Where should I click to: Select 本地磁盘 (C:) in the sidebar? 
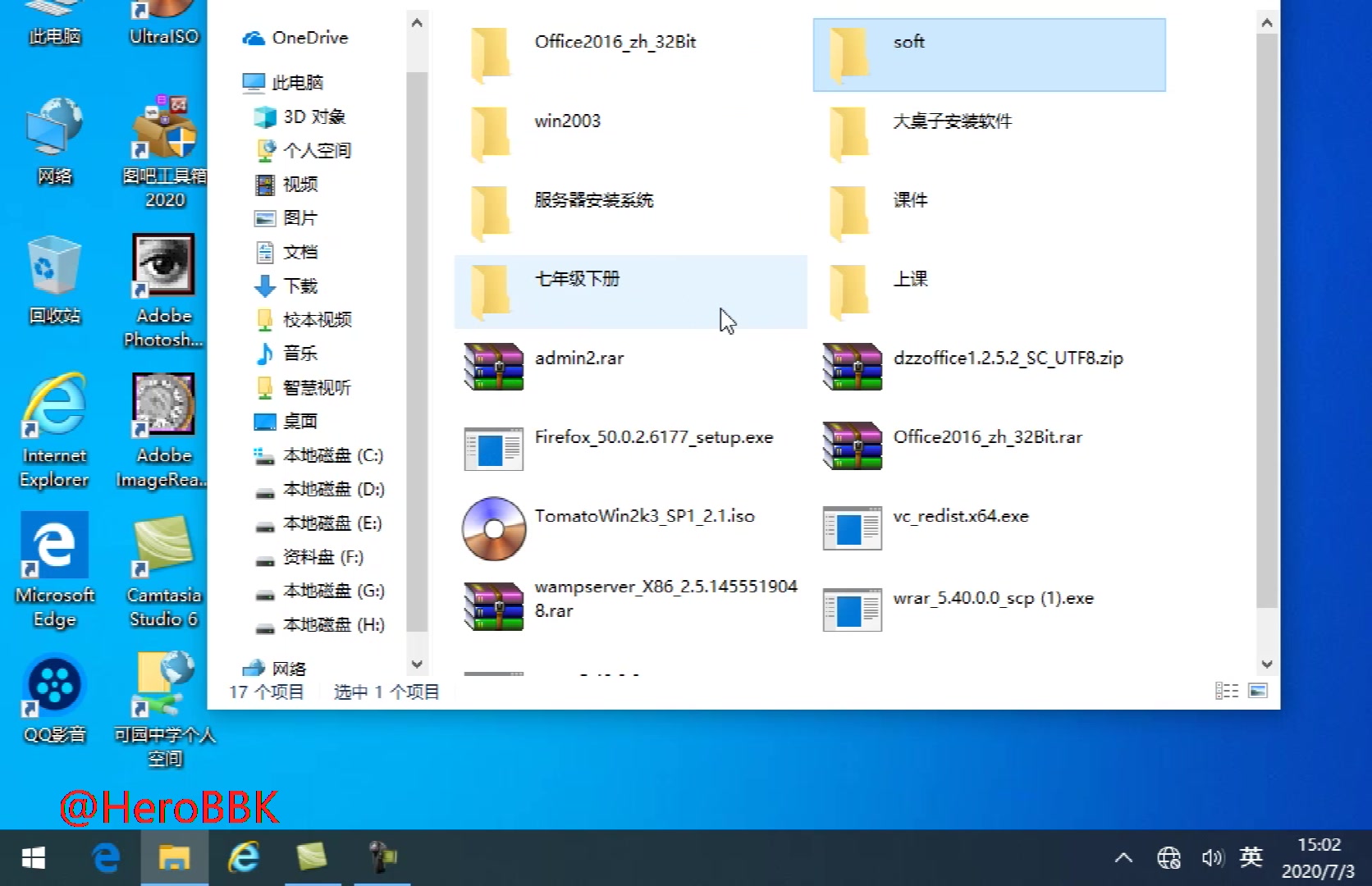tap(320, 455)
